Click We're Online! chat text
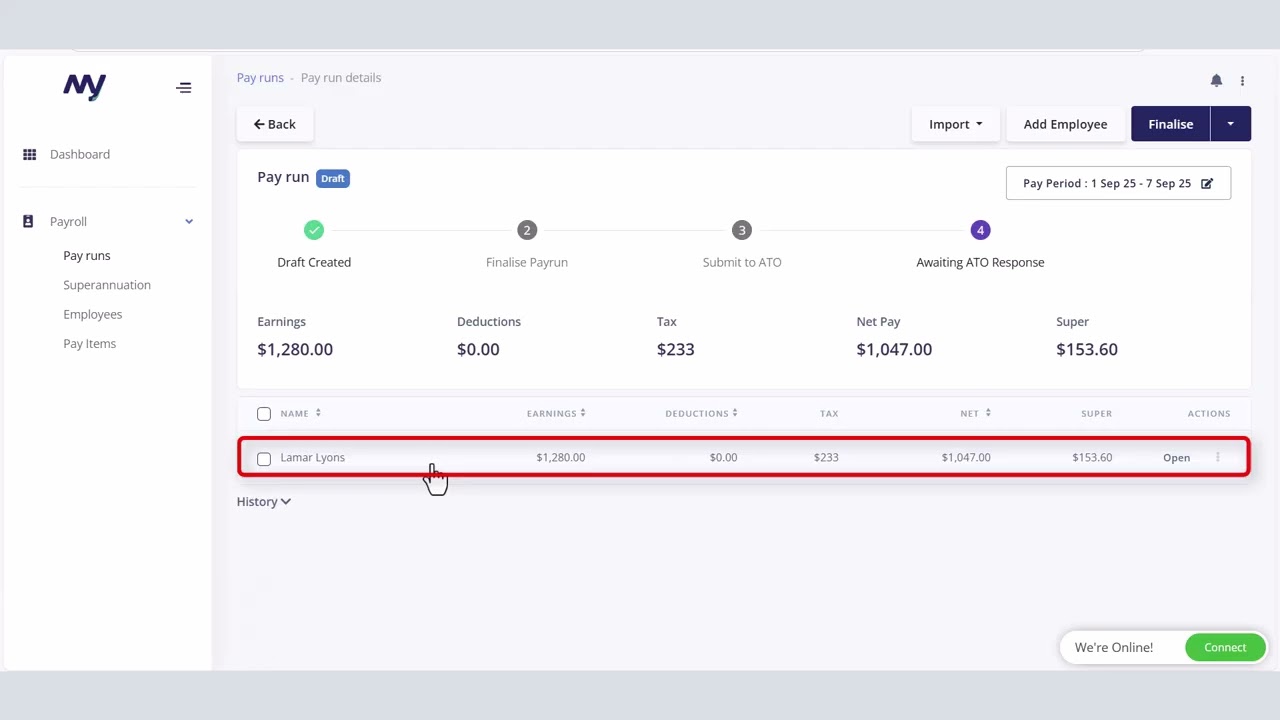1280x720 pixels. 1114,647
